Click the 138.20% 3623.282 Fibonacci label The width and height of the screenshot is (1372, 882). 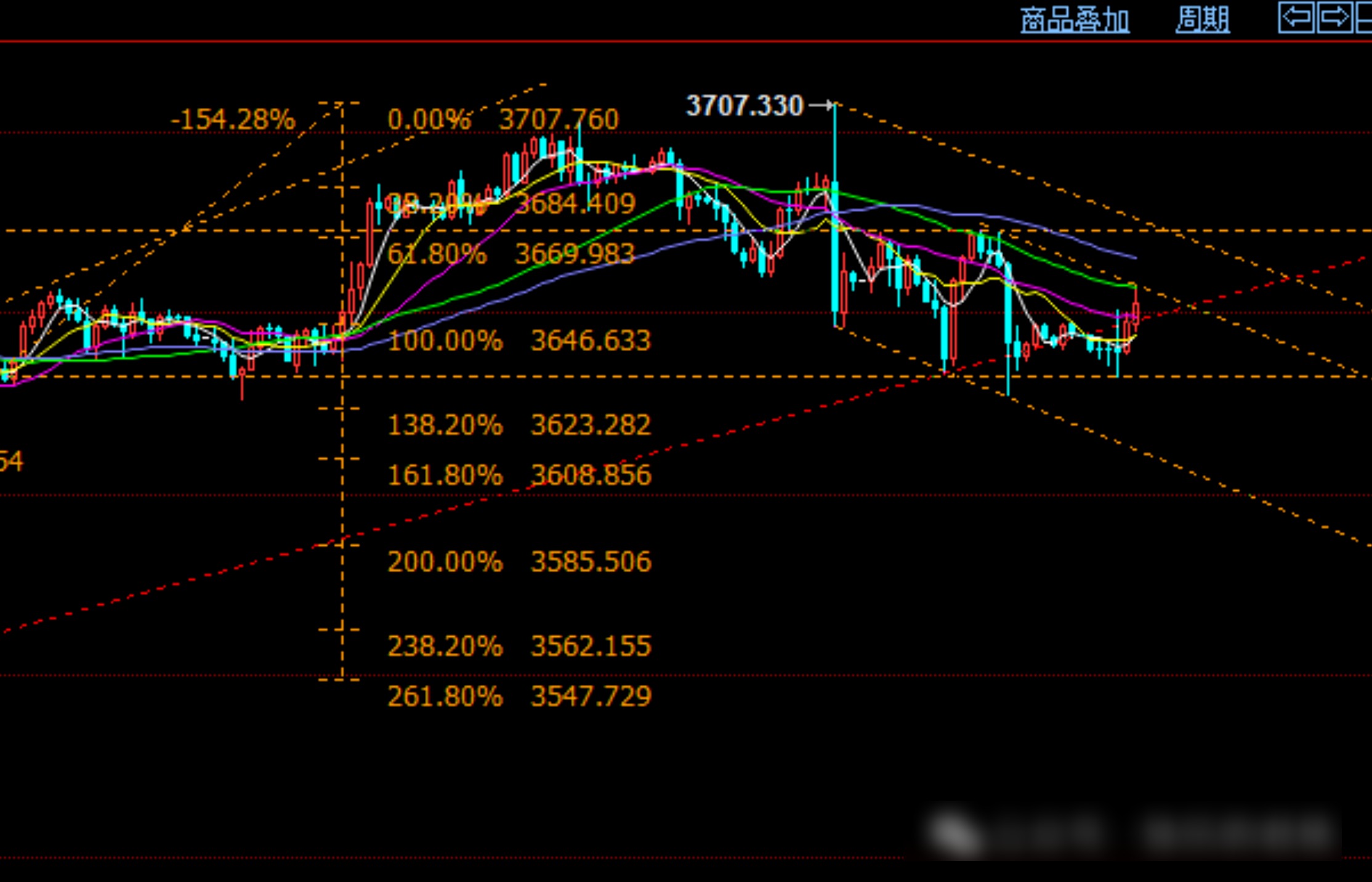coord(519,425)
